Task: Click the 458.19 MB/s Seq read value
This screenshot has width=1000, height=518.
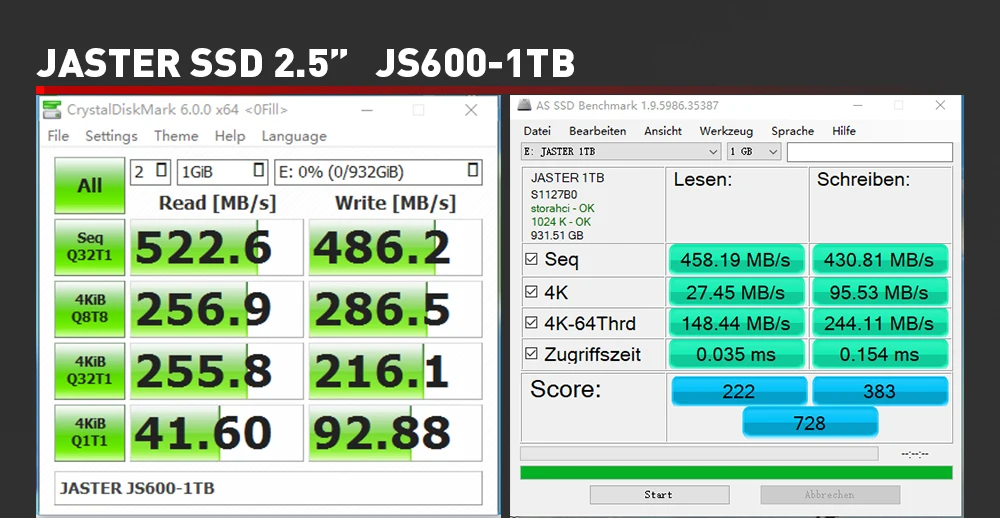Action: (x=737, y=260)
